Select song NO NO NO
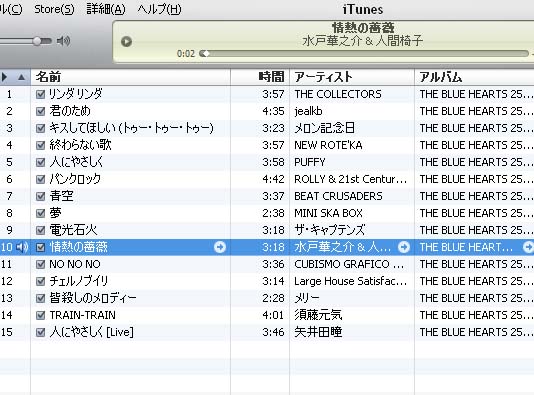This screenshot has width=534, height=395. pyautogui.click(x=75, y=264)
